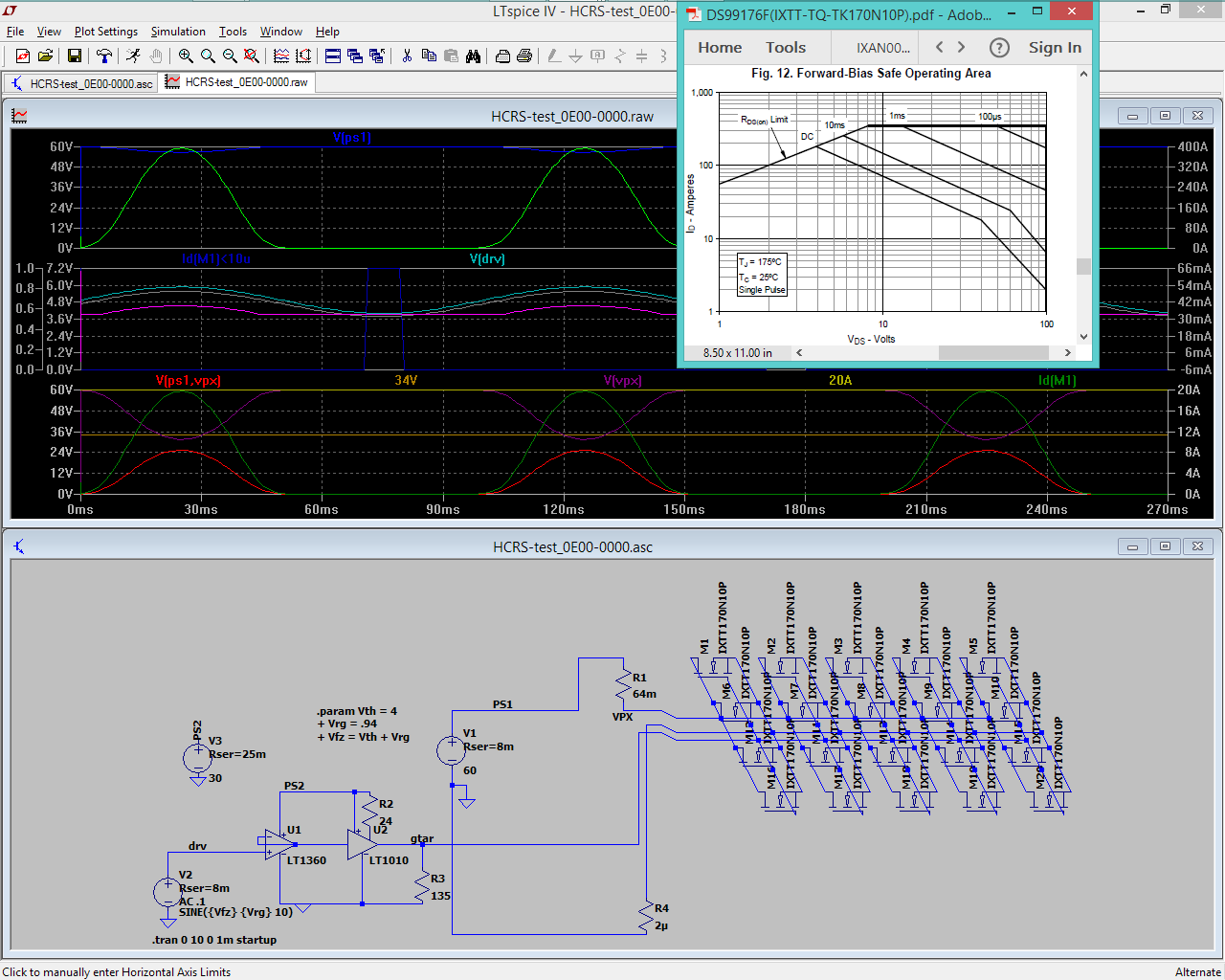Click the PDF horizontal scrollbar right arrow
The width and height of the screenshot is (1225, 980).
click(x=1068, y=352)
